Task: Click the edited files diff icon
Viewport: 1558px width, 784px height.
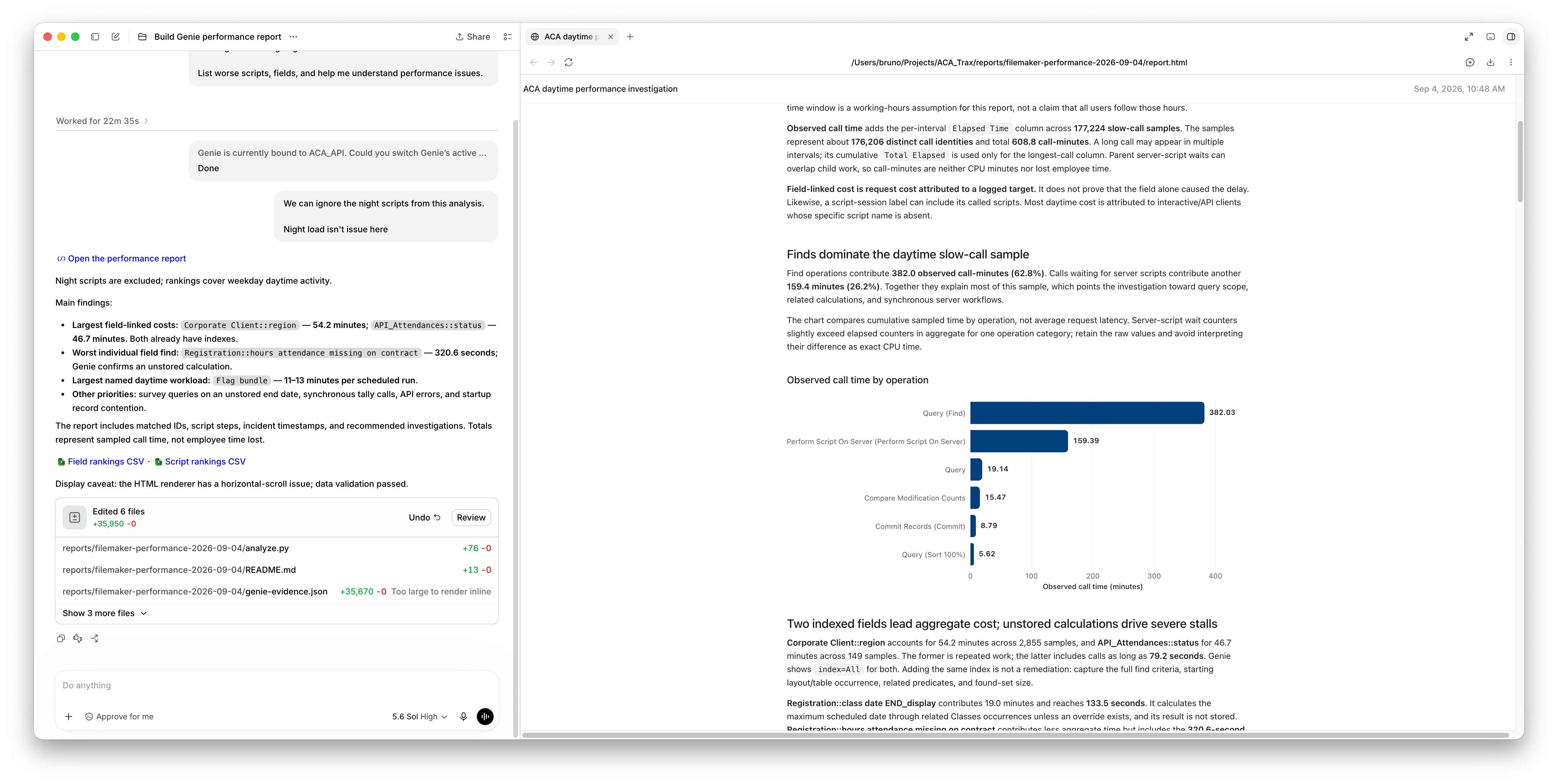Action: click(x=74, y=517)
